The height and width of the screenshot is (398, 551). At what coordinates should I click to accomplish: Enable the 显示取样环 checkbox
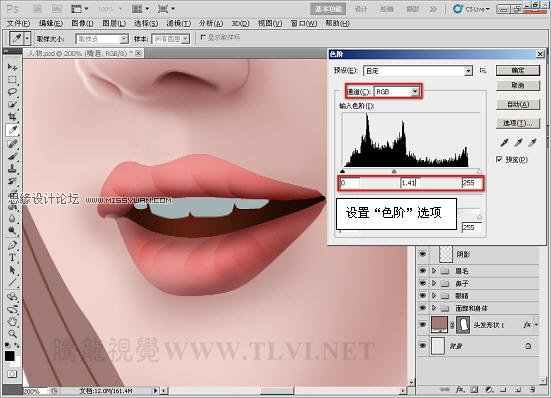(203, 37)
